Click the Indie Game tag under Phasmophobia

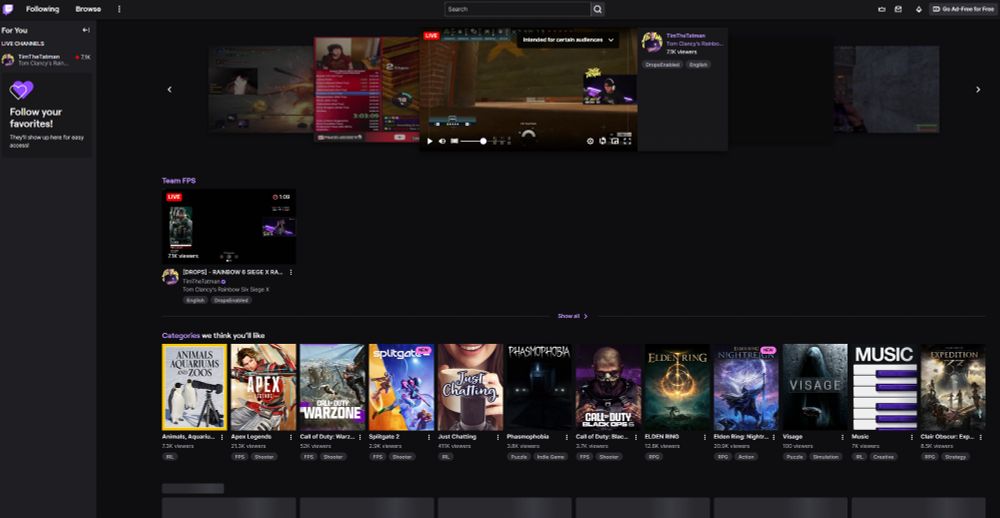(x=552, y=457)
